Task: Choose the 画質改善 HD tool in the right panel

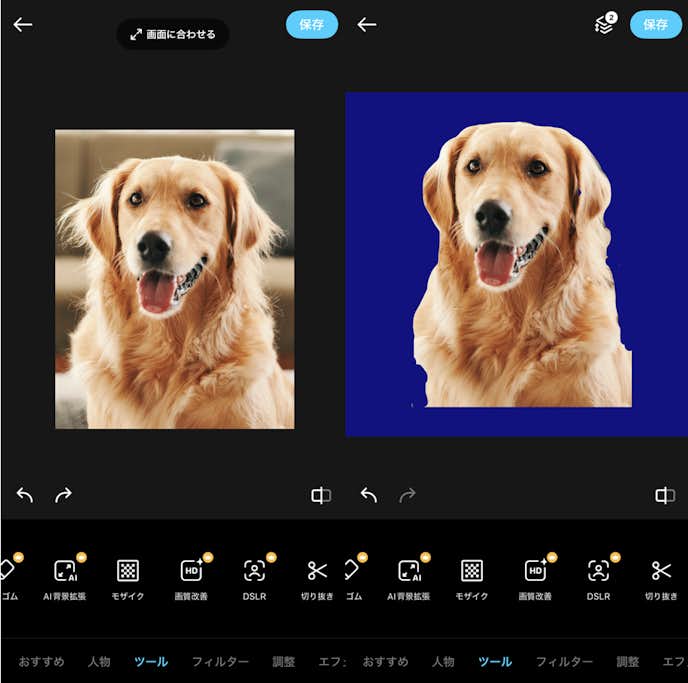Action: click(x=535, y=579)
